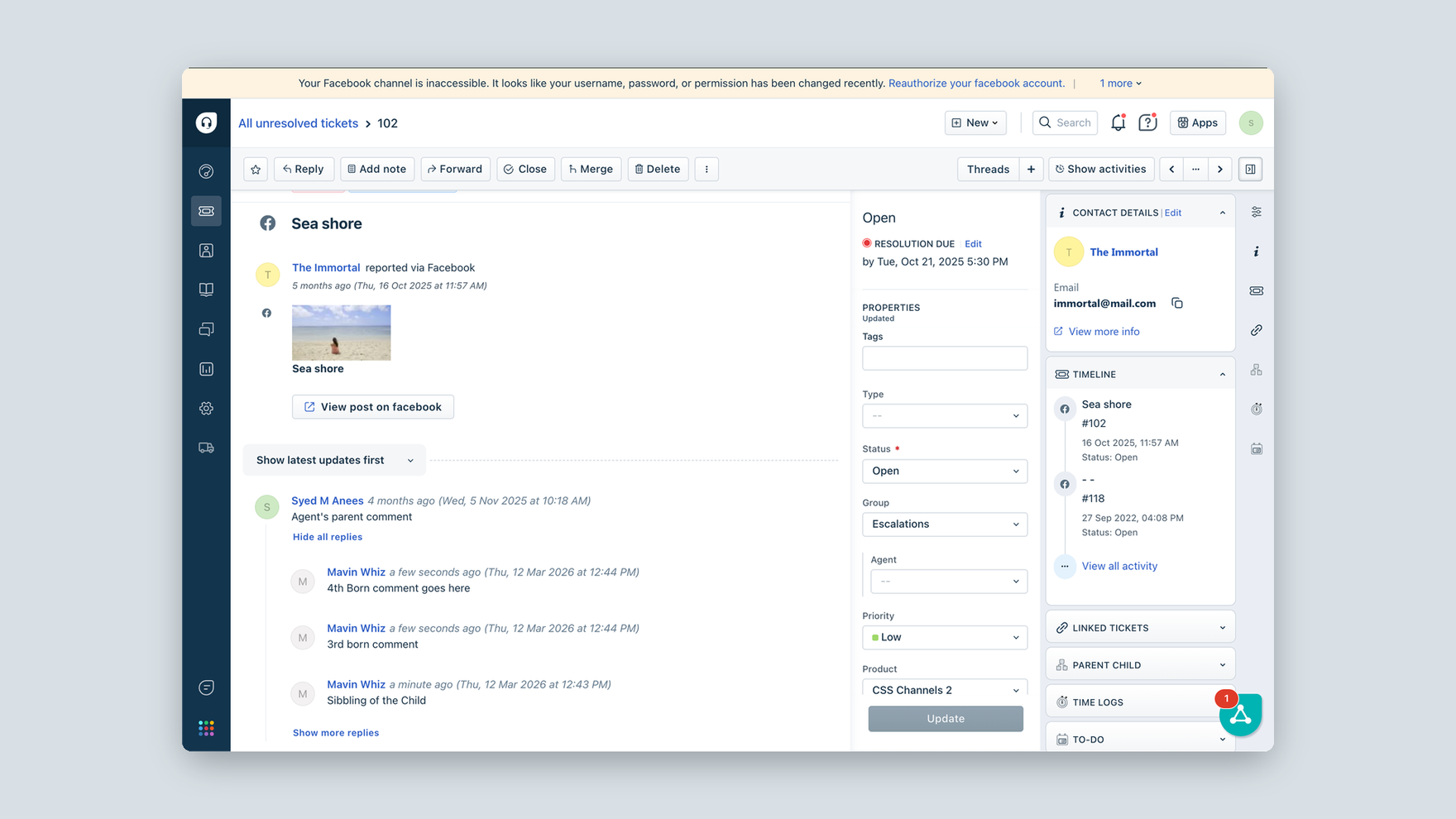Image resolution: width=1456 pixels, height=819 pixels.
Task: Open Contacts in the left sidebar
Action: click(206, 251)
